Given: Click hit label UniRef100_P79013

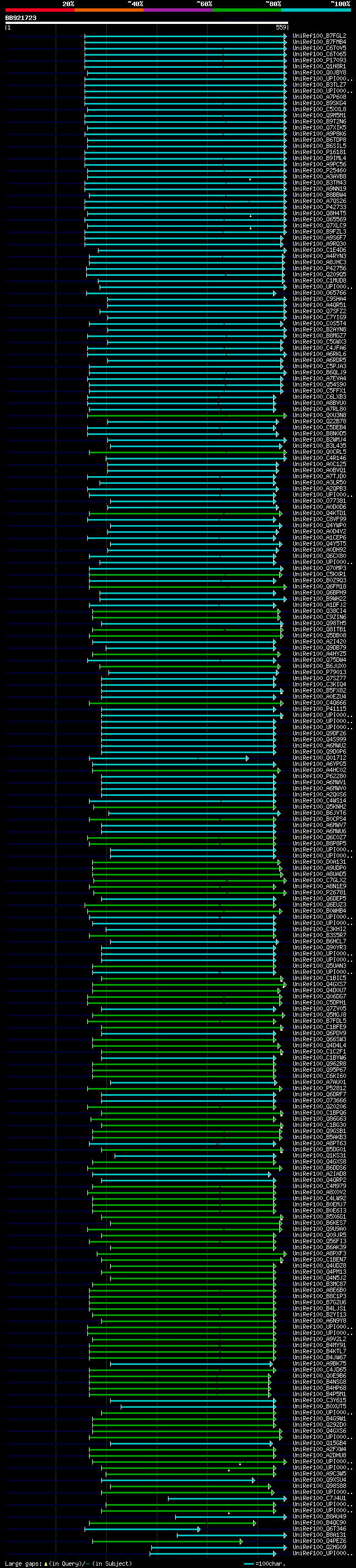Looking at the screenshot, I should click(319, 672).
